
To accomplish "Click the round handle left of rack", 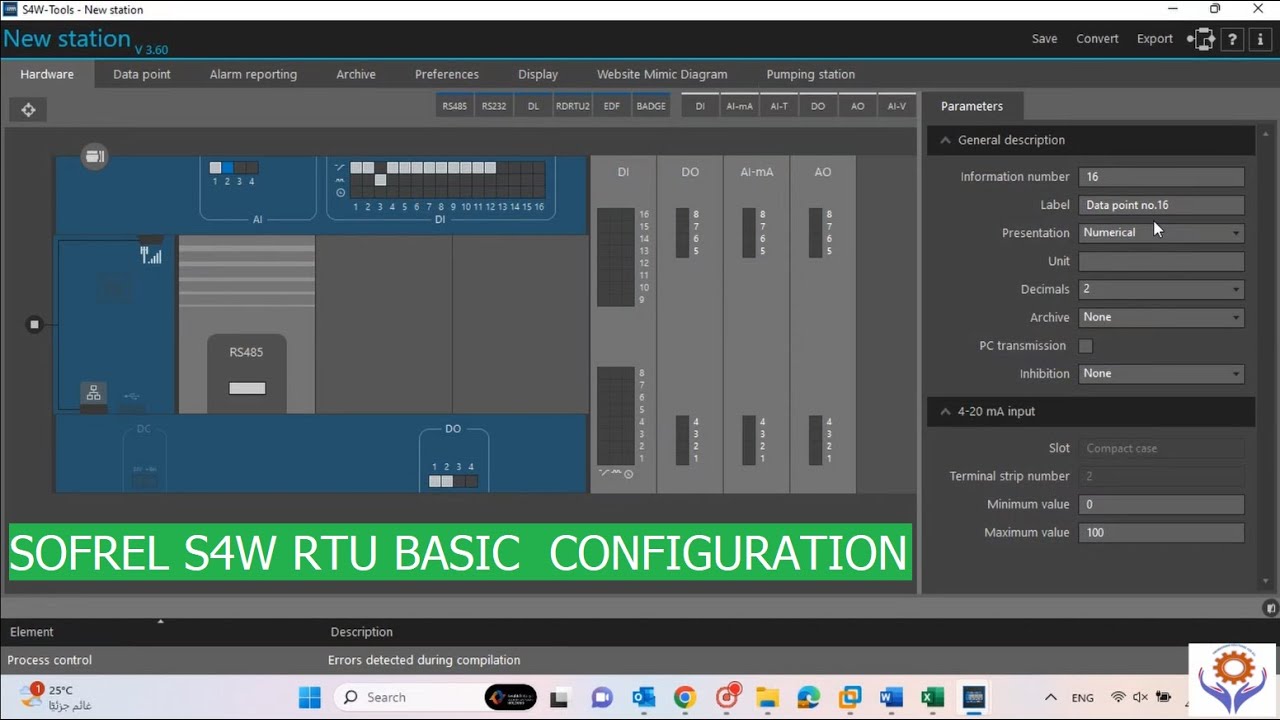I will (34, 324).
